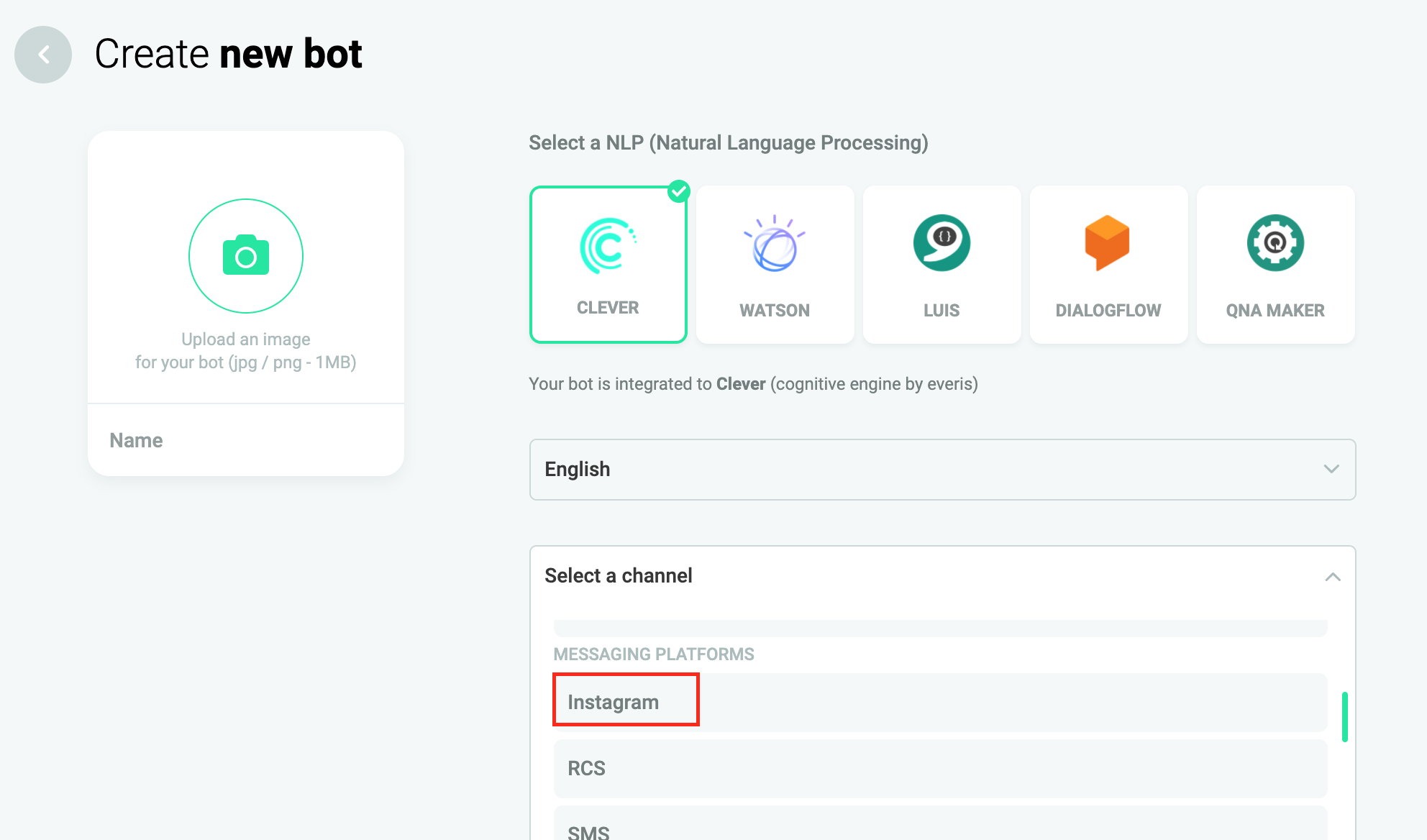Click the LUIS text label
Viewport: 1427px width, 840px height.
pos(942,310)
